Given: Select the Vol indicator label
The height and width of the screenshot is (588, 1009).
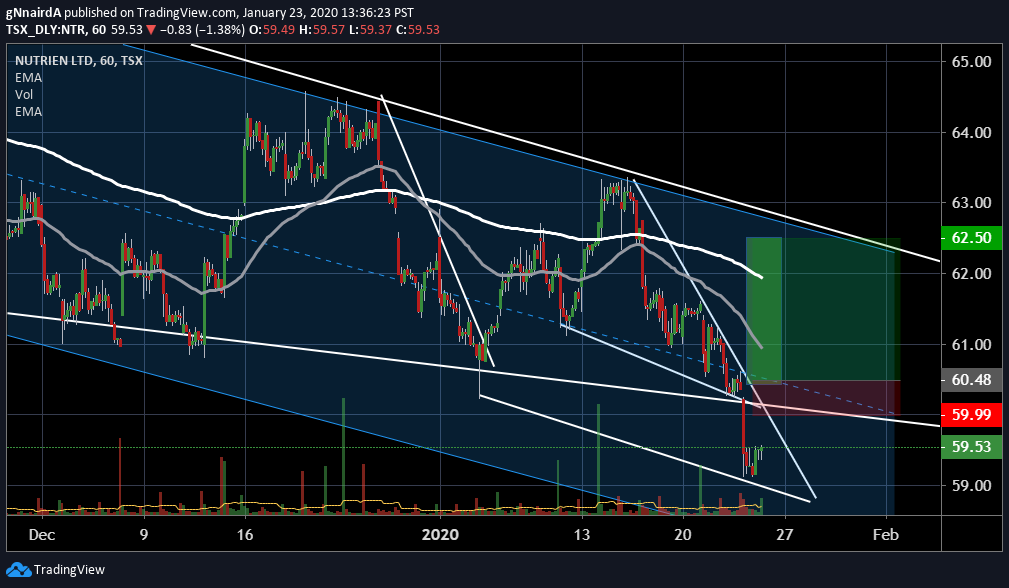Looking at the screenshot, I should (24, 95).
